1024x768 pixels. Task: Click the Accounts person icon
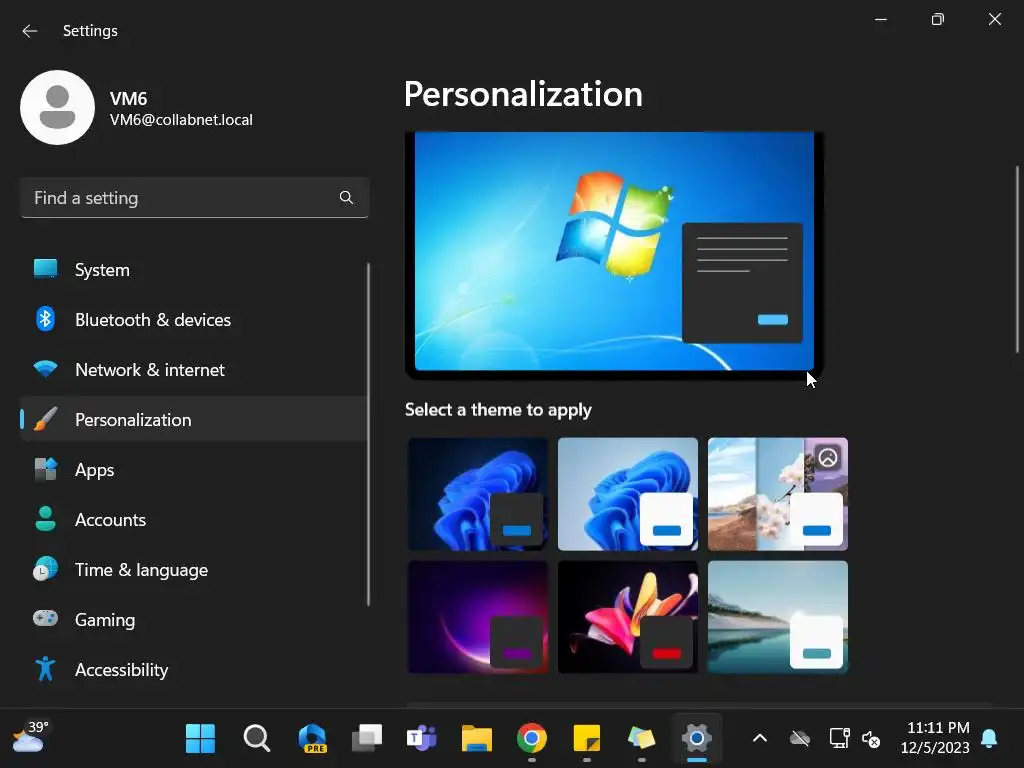[45, 519]
